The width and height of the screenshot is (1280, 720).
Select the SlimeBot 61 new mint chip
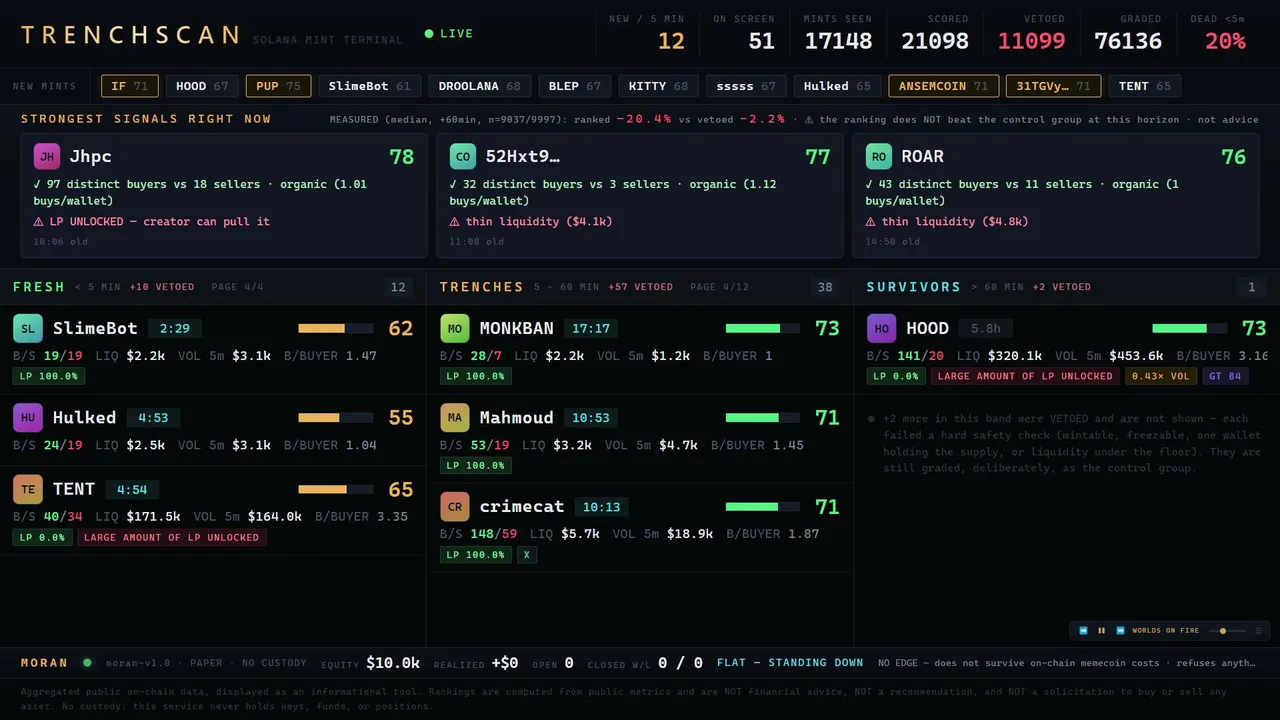click(x=370, y=86)
